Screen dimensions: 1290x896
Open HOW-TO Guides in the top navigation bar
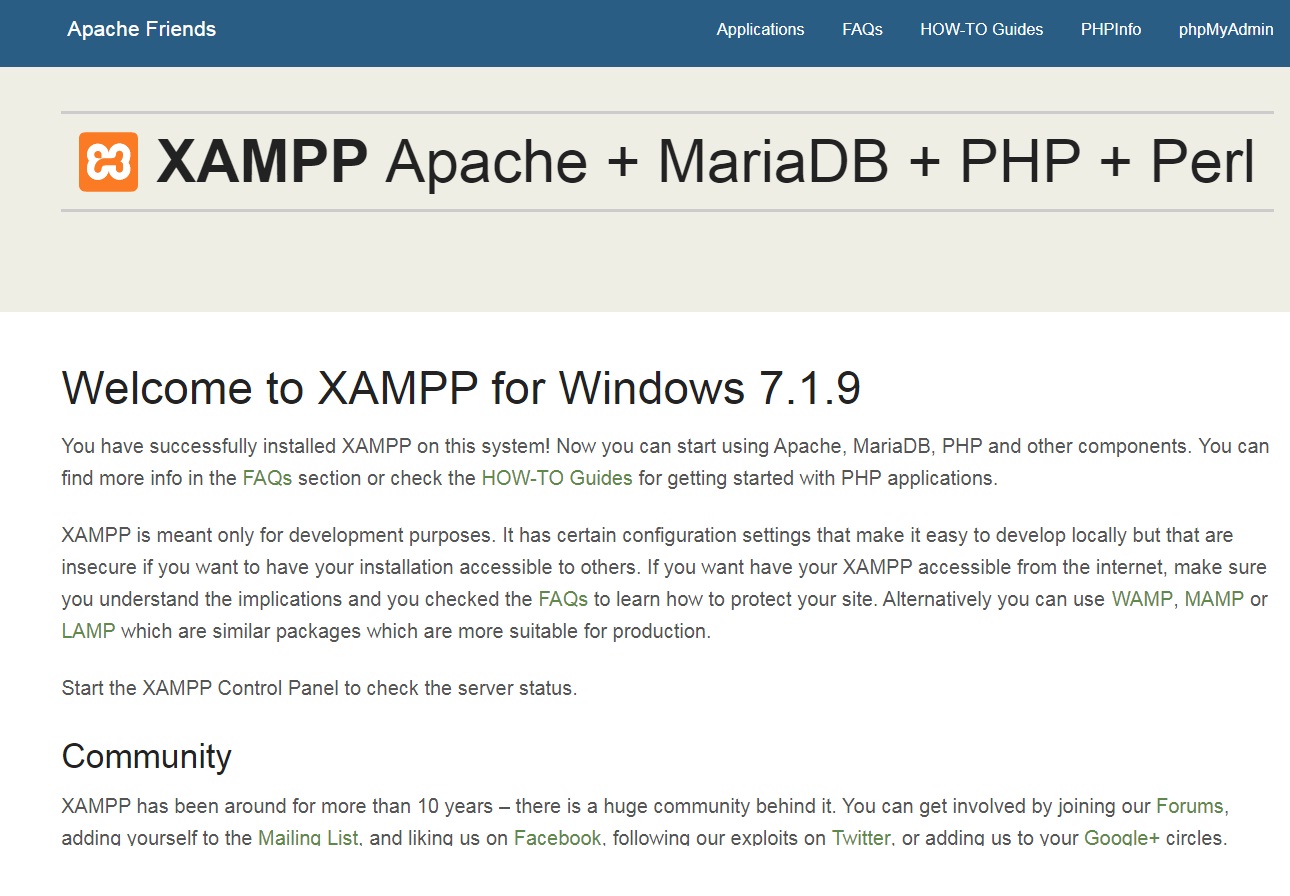(x=982, y=30)
